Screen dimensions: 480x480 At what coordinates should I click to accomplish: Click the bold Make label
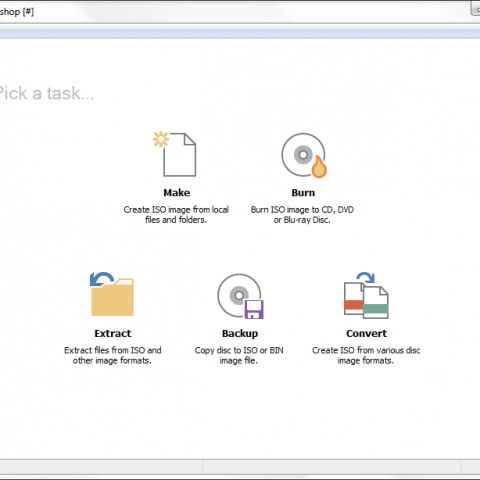pyautogui.click(x=177, y=193)
